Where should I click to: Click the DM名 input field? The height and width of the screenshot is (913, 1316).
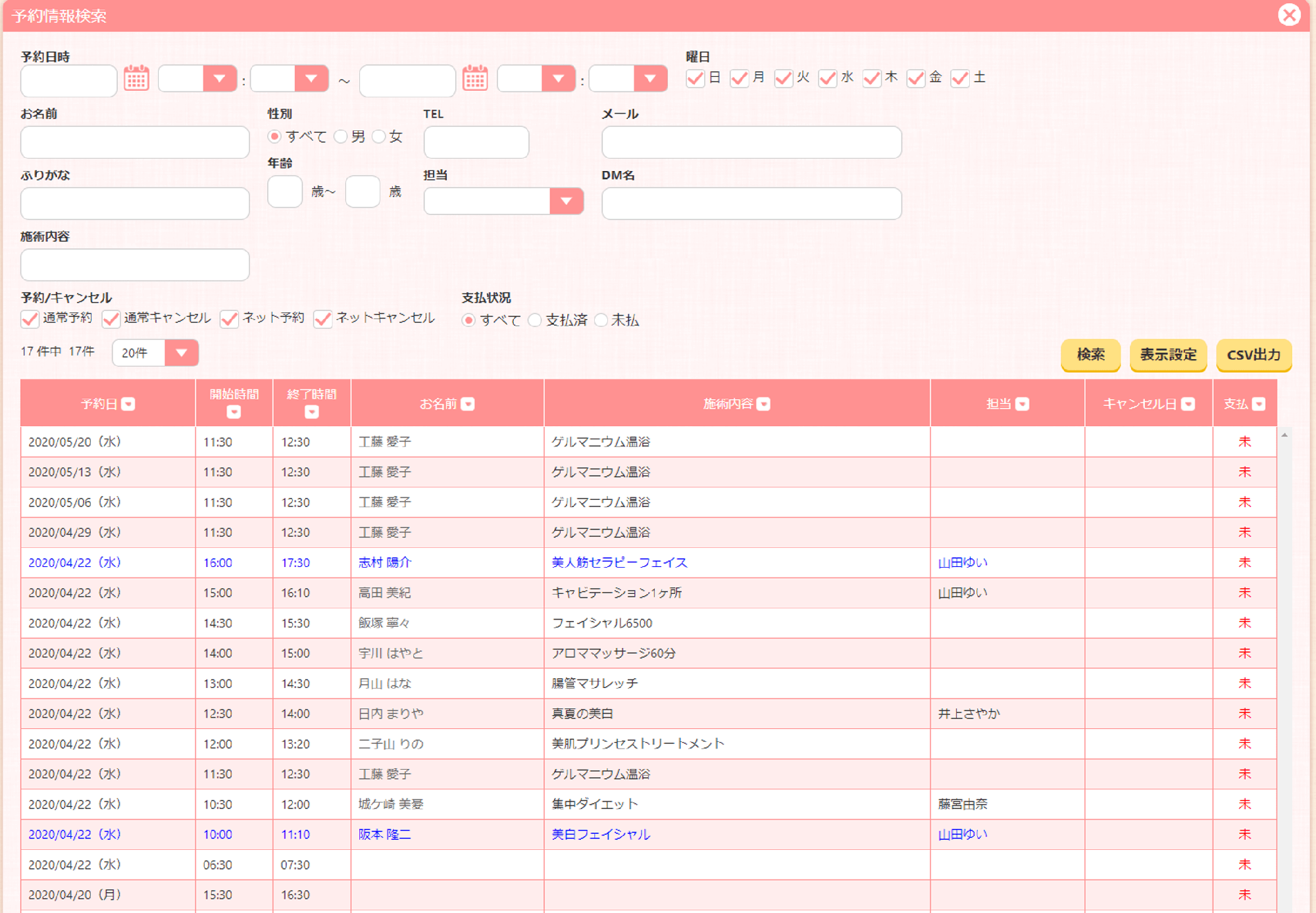pyautogui.click(x=751, y=203)
